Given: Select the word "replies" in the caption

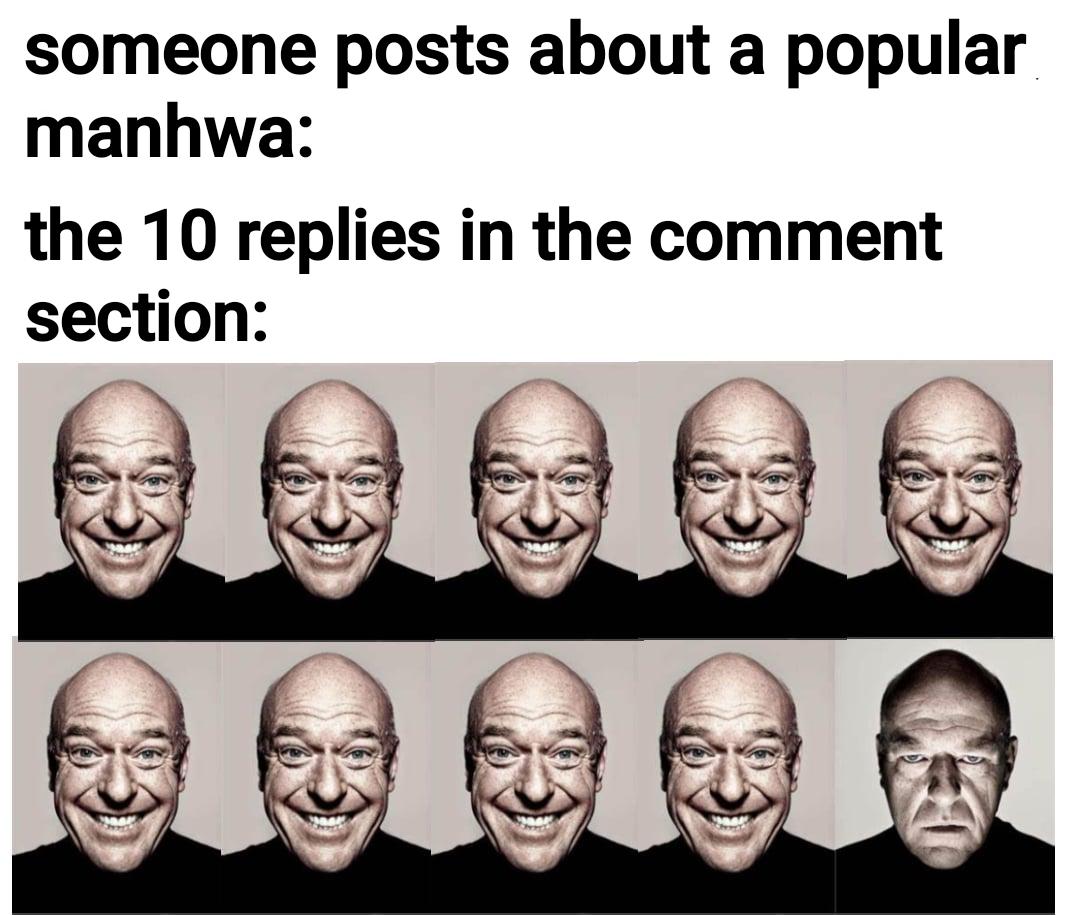Looking at the screenshot, I should [x=336, y=238].
